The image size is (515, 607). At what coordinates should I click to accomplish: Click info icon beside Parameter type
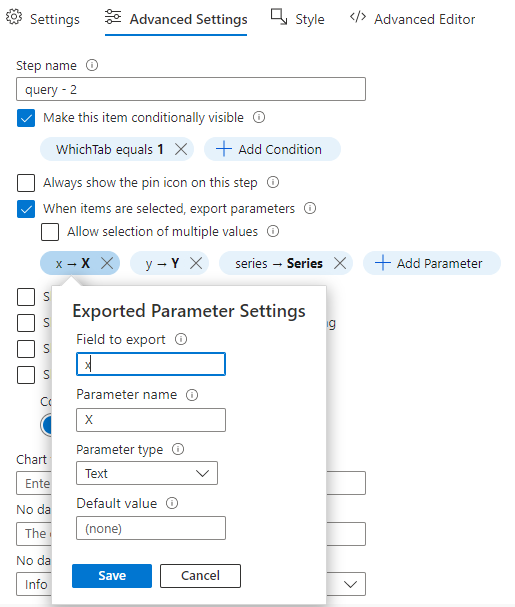tap(178, 449)
